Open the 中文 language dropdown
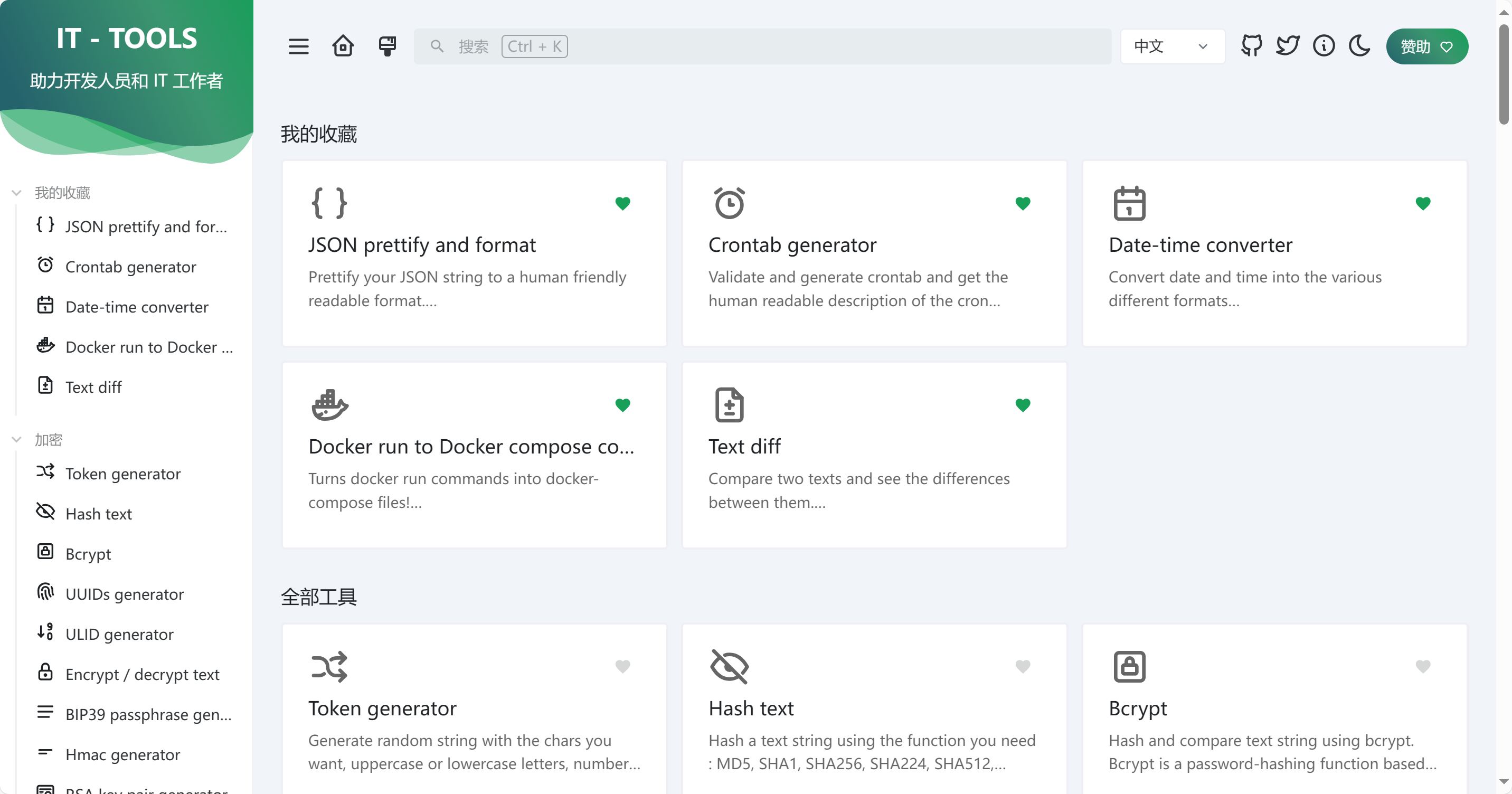Screen dimensions: 1512x794 click(x=1171, y=46)
